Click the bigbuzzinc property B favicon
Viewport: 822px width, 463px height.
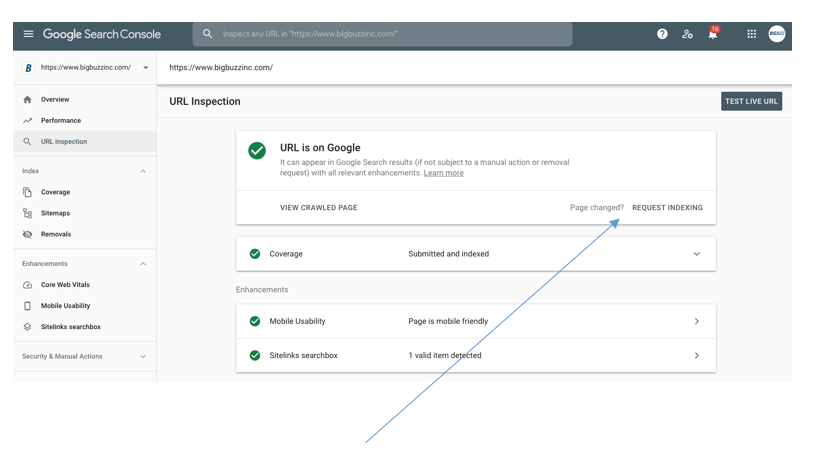(x=28, y=68)
